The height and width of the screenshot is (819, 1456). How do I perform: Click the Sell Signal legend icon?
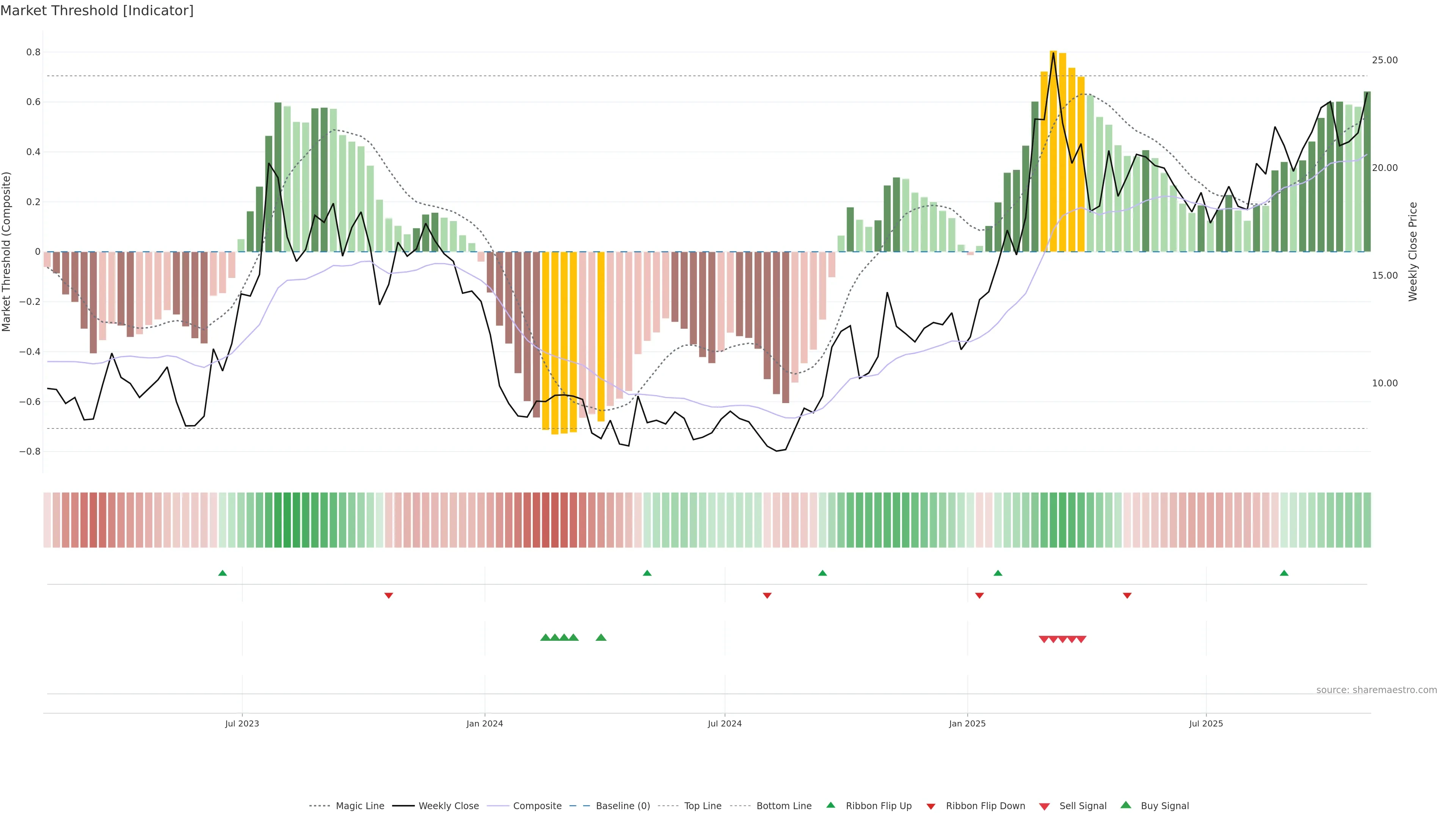pos(1044,806)
